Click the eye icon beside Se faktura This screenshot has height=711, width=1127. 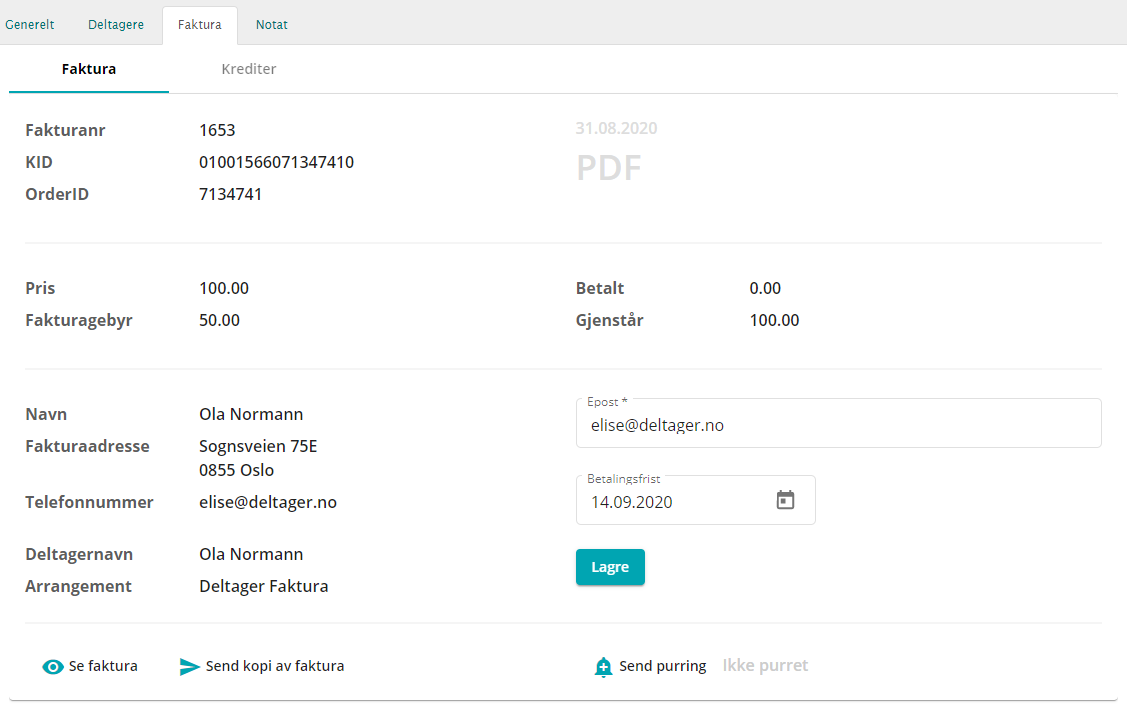click(52, 667)
